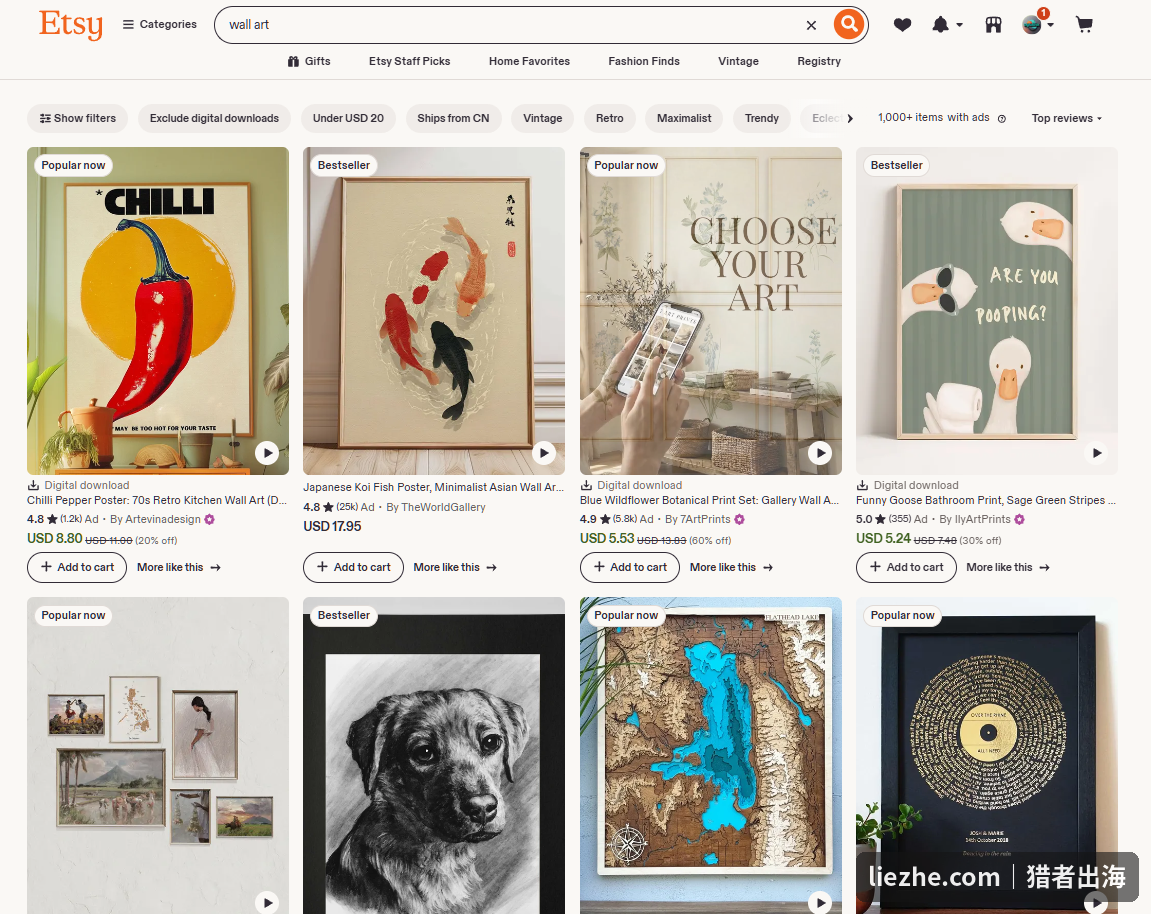Open the framed gallery wall set image
Image resolution: width=1151 pixels, height=914 pixels.
point(158,755)
